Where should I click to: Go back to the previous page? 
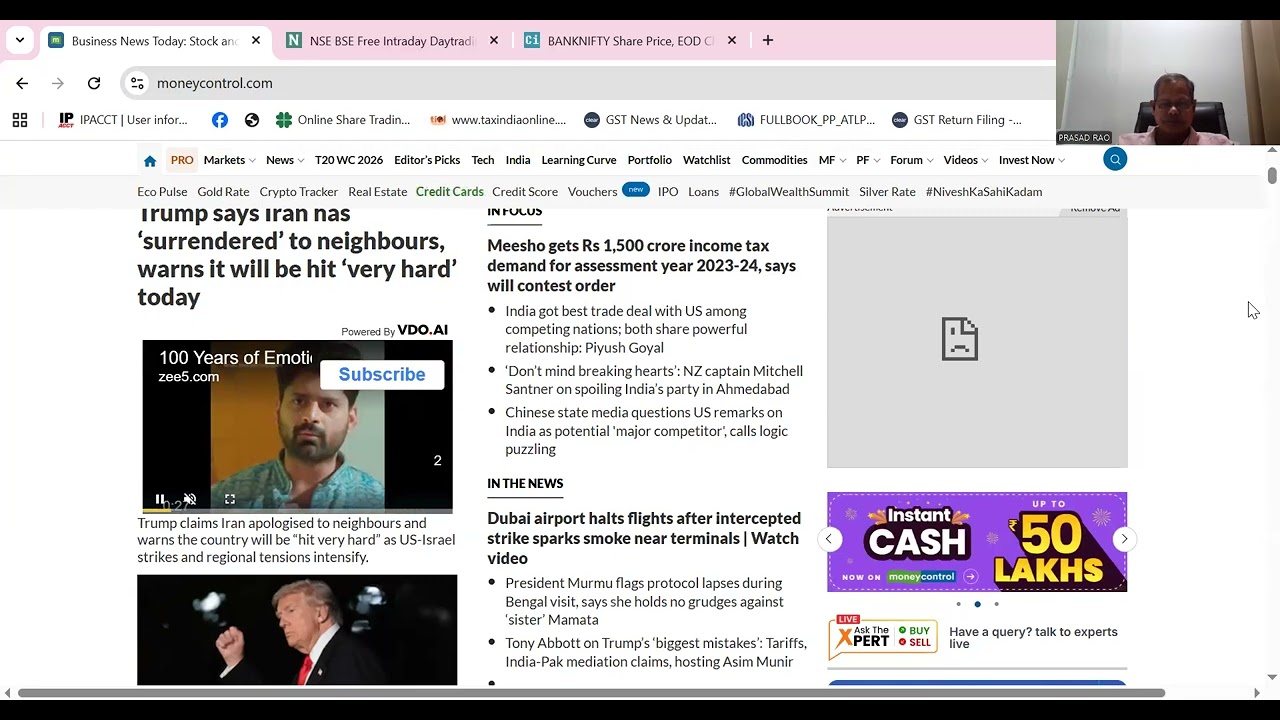22,83
